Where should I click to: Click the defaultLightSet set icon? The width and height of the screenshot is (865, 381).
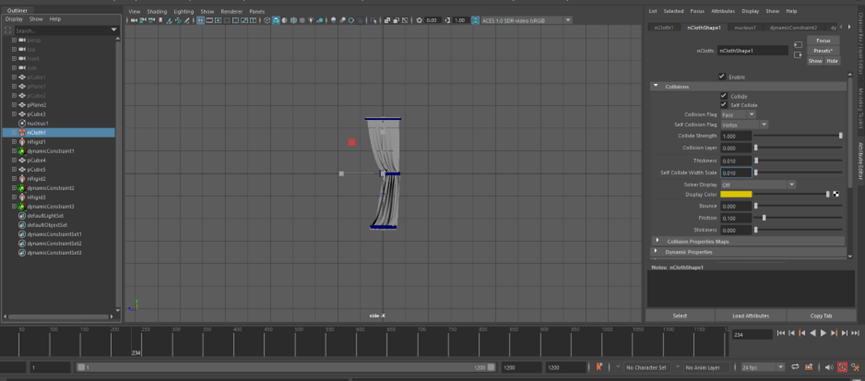[23, 216]
